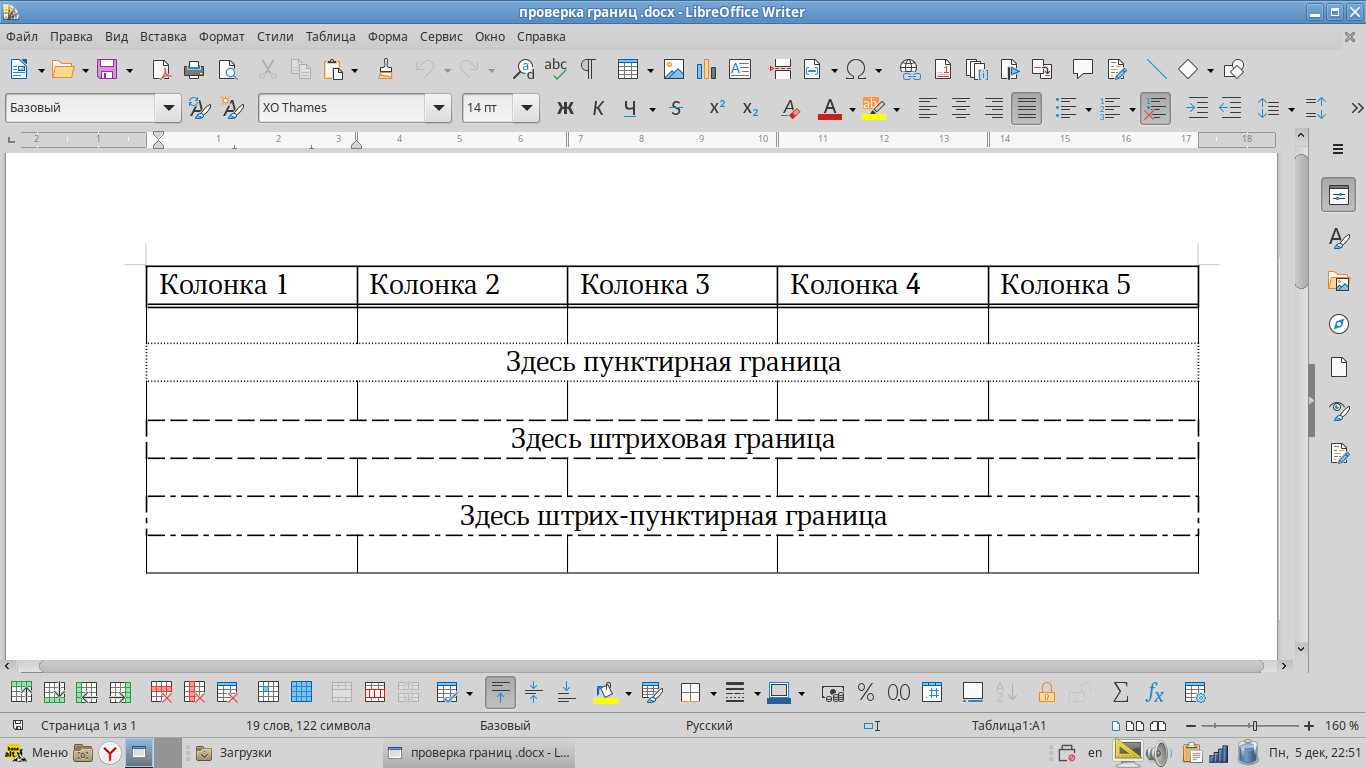Image resolution: width=1366 pixels, height=768 pixels.
Task: Open the Таблица menu
Action: [331, 36]
